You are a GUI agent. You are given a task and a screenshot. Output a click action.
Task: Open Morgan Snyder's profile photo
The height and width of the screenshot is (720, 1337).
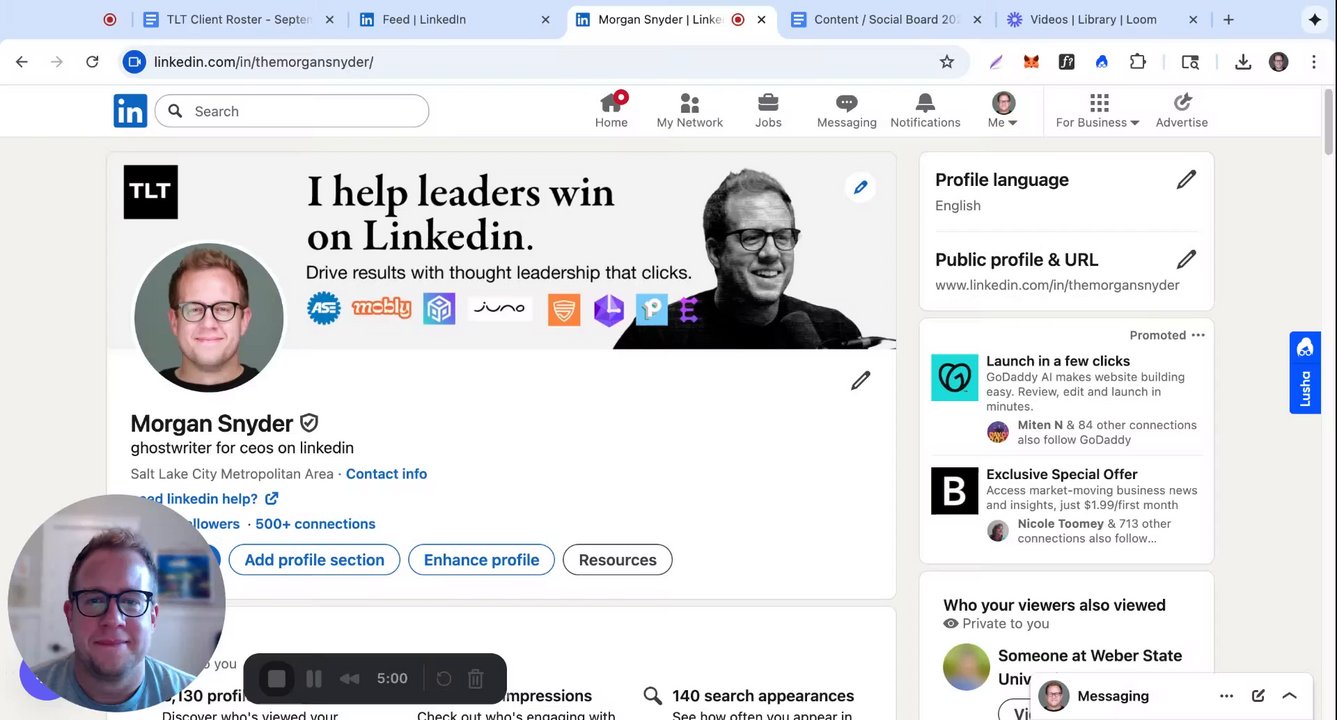[x=209, y=317]
